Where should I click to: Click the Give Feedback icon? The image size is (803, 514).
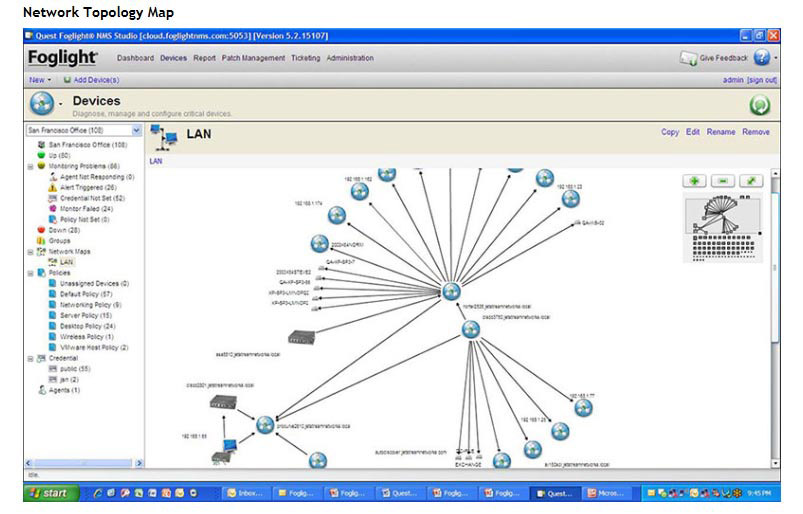pyautogui.click(x=688, y=58)
